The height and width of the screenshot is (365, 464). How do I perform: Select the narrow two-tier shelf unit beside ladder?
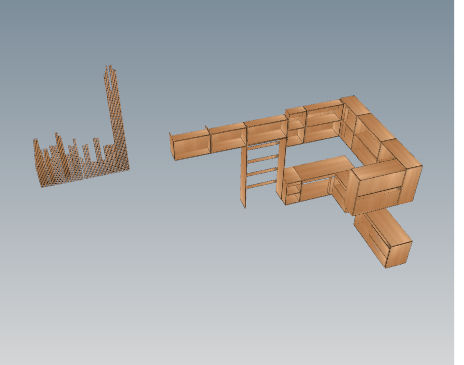point(295,127)
